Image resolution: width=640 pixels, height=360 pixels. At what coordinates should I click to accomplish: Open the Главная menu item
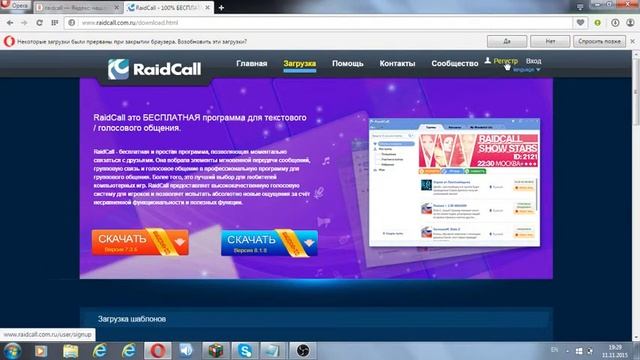251,64
